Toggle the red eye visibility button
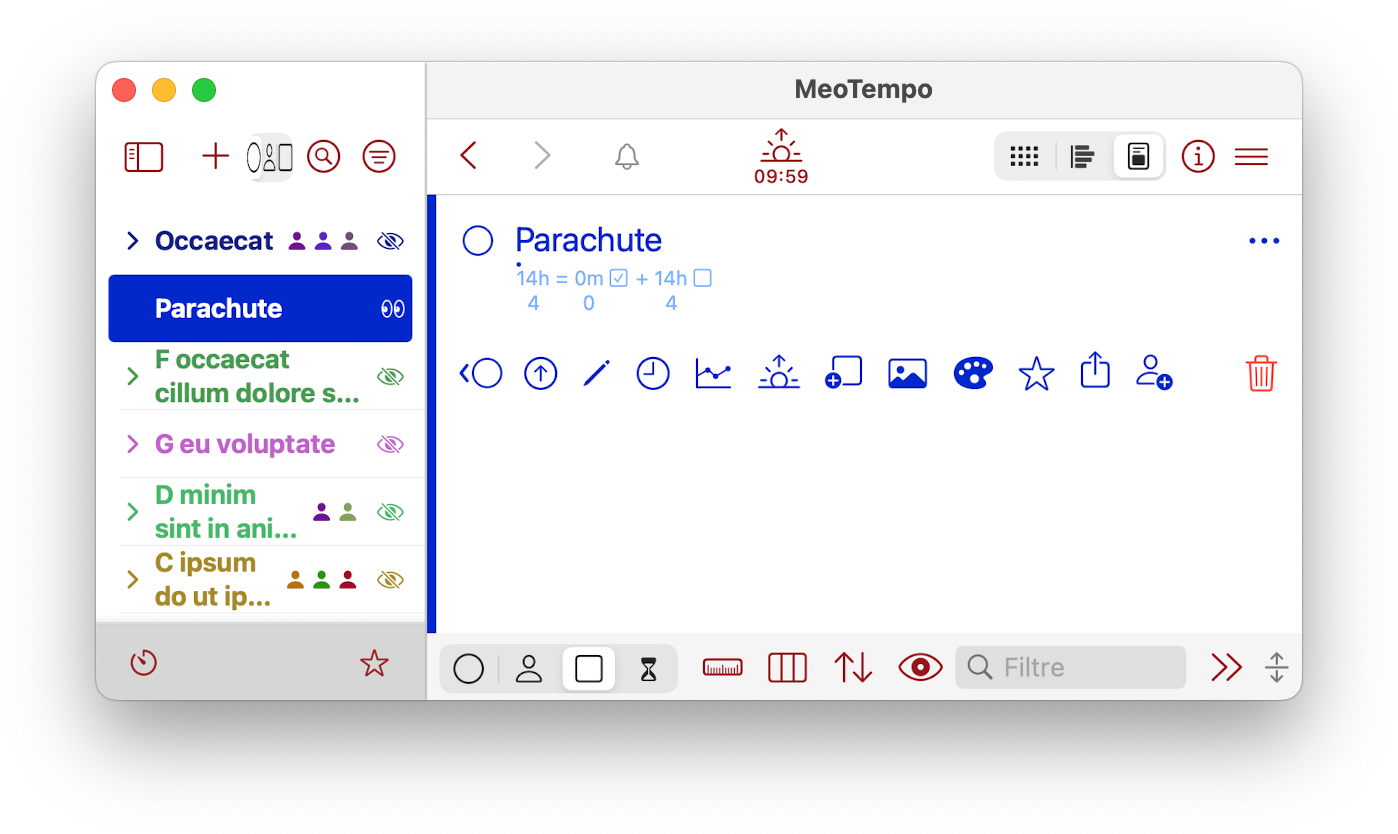 tap(921, 668)
